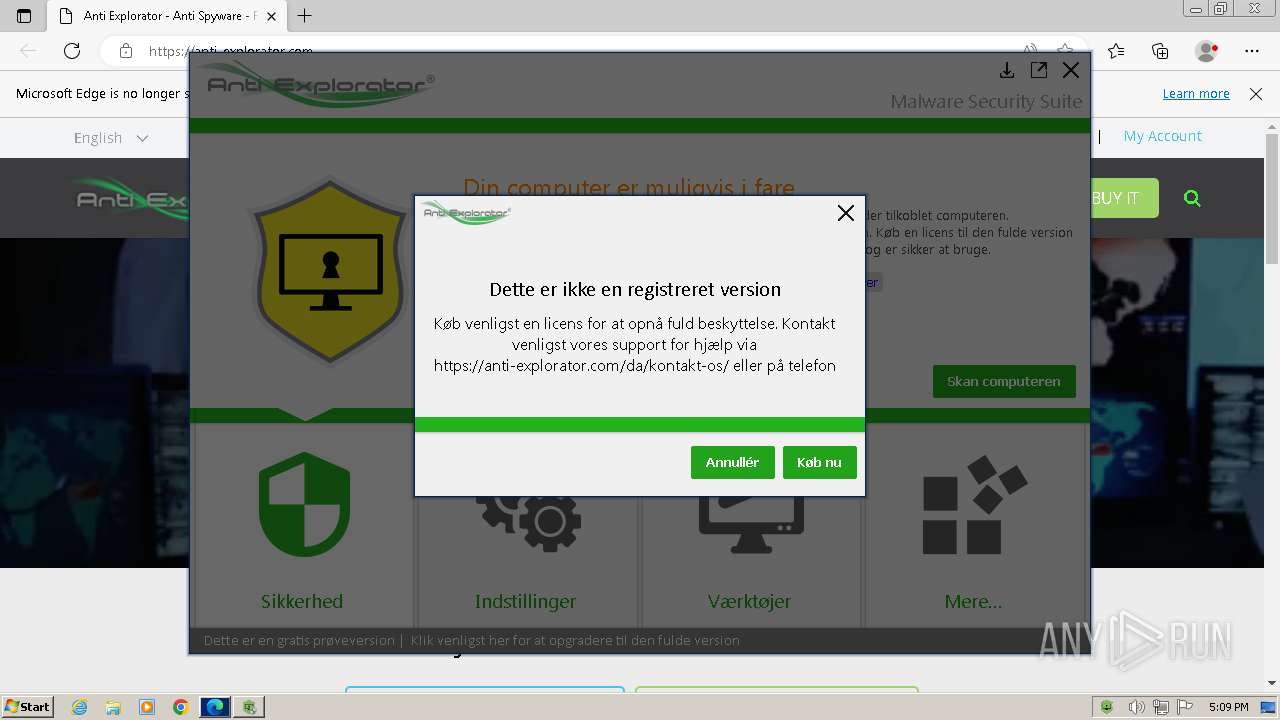Click the download arrow icon in Anti Explorator window

(x=1007, y=70)
